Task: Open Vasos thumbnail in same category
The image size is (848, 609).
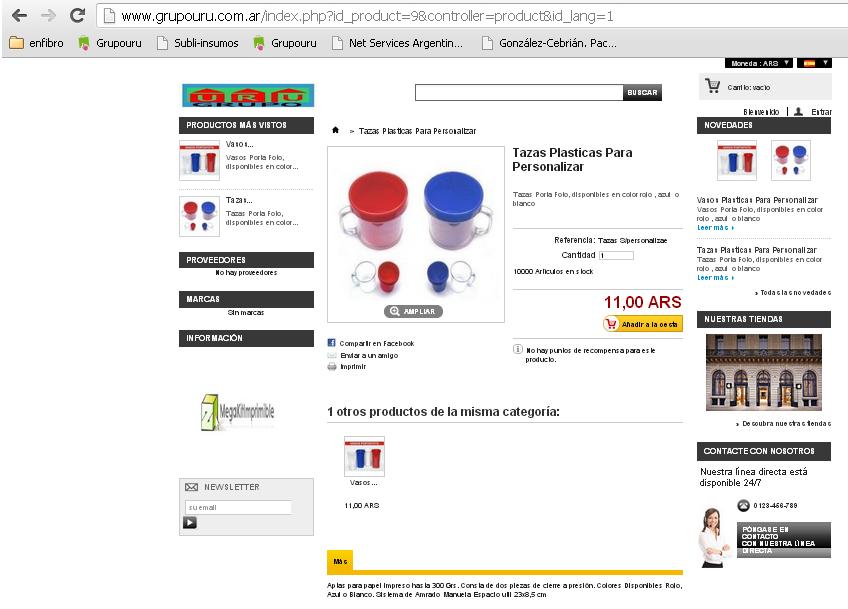Action: tap(365, 456)
